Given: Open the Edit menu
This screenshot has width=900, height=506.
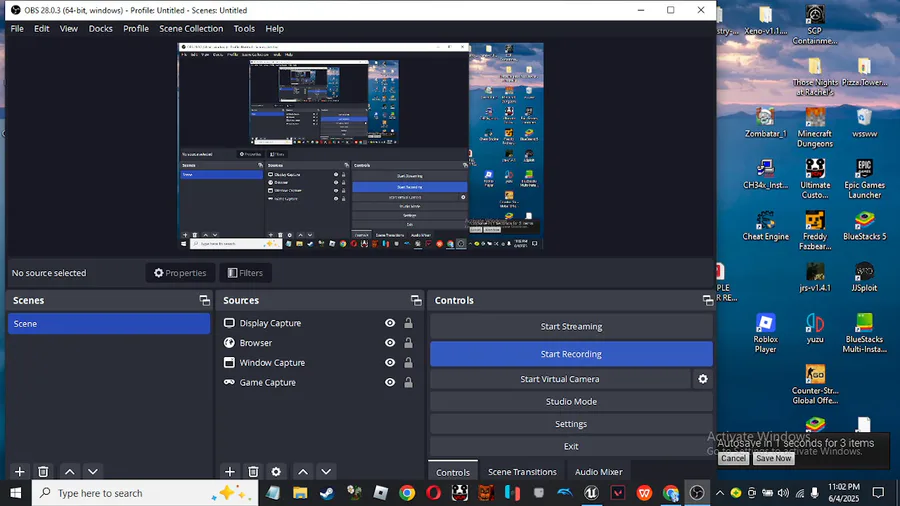Looking at the screenshot, I should click(x=41, y=29).
